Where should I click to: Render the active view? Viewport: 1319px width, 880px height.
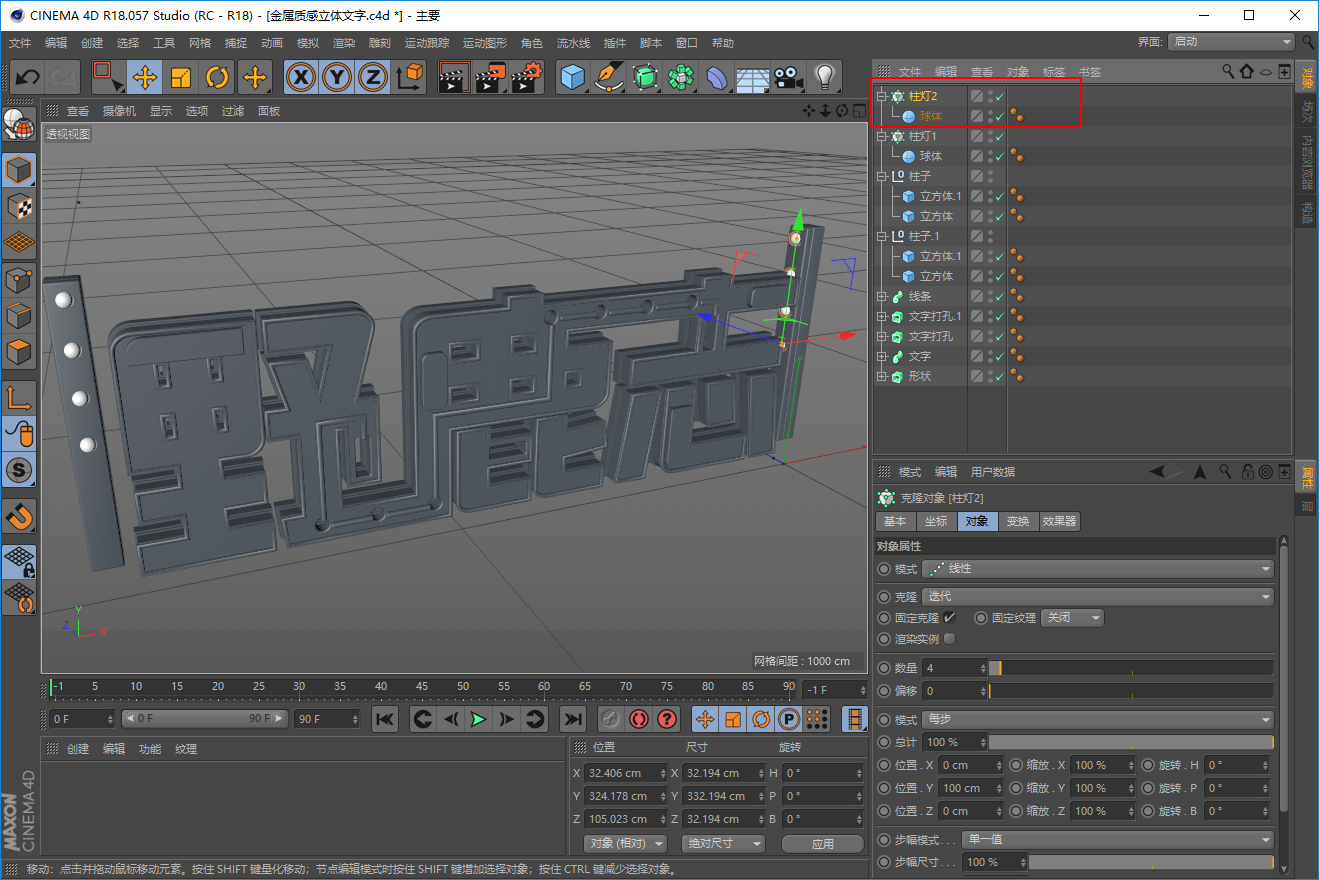pyautogui.click(x=455, y=77)
